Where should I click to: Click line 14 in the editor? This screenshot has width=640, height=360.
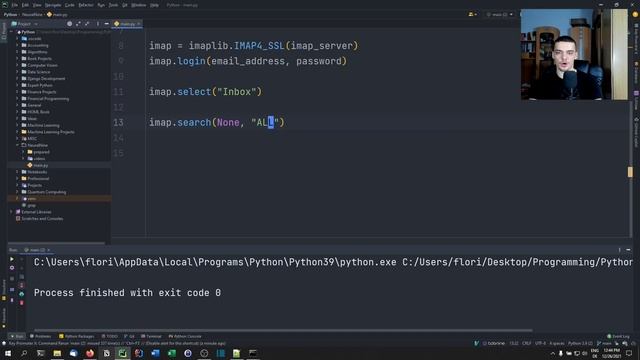pyautogui.click(x=388, y=138)
